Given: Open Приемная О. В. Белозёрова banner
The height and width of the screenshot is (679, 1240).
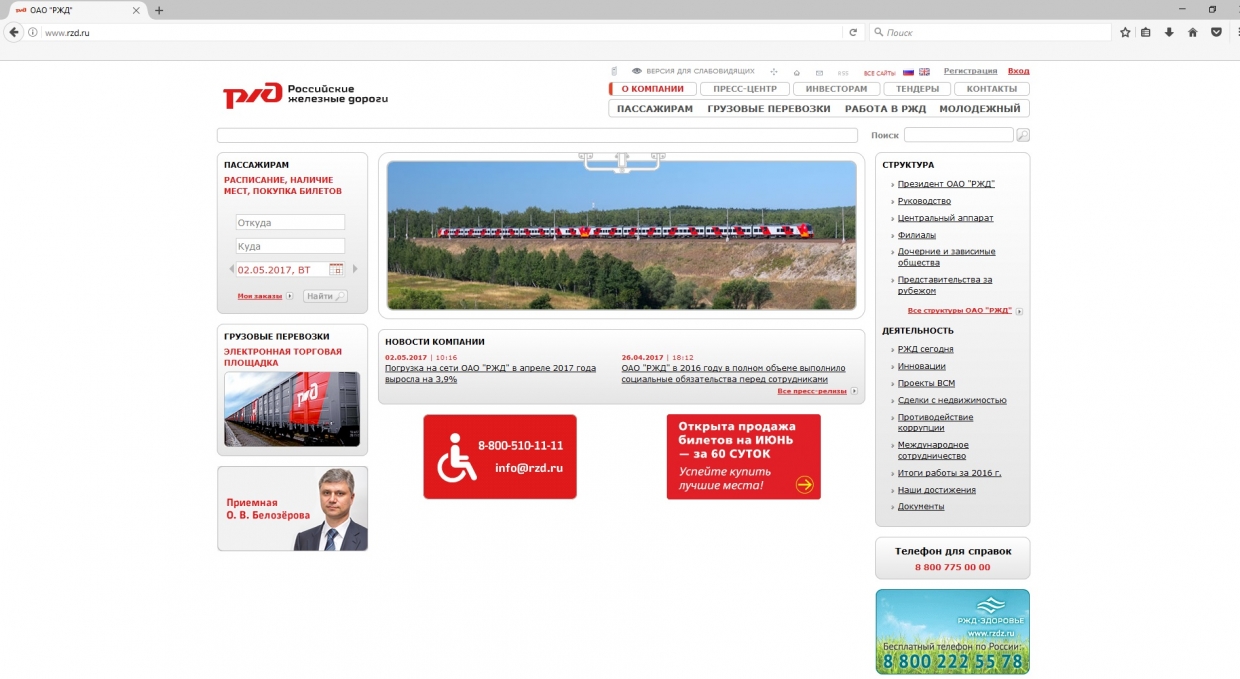Looking at the screenshot, I should [x=292, y=508].
